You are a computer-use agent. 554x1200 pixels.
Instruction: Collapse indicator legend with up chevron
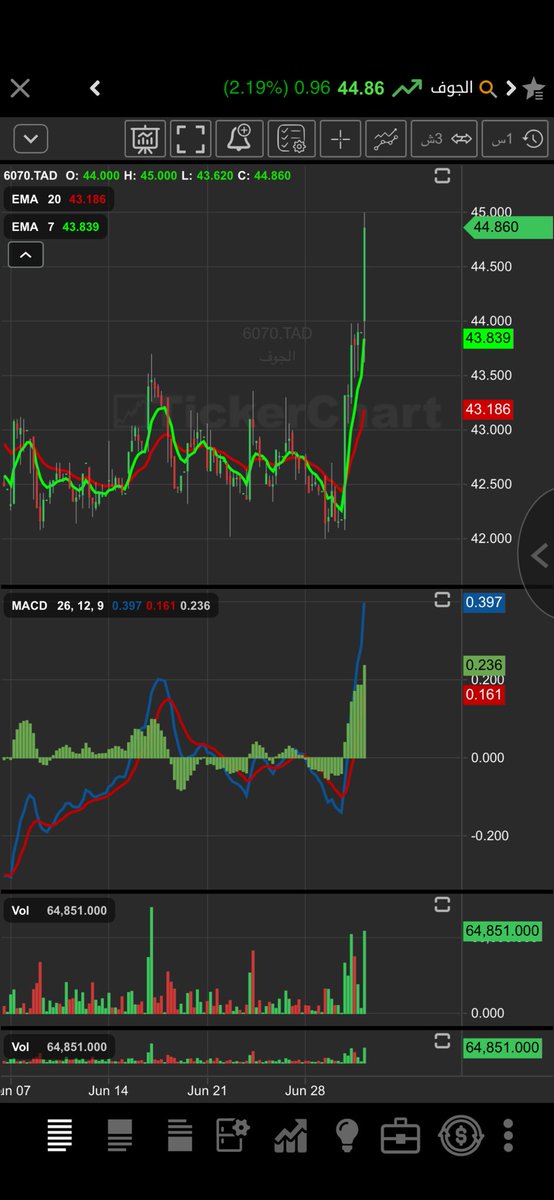(x=25, y=255)
